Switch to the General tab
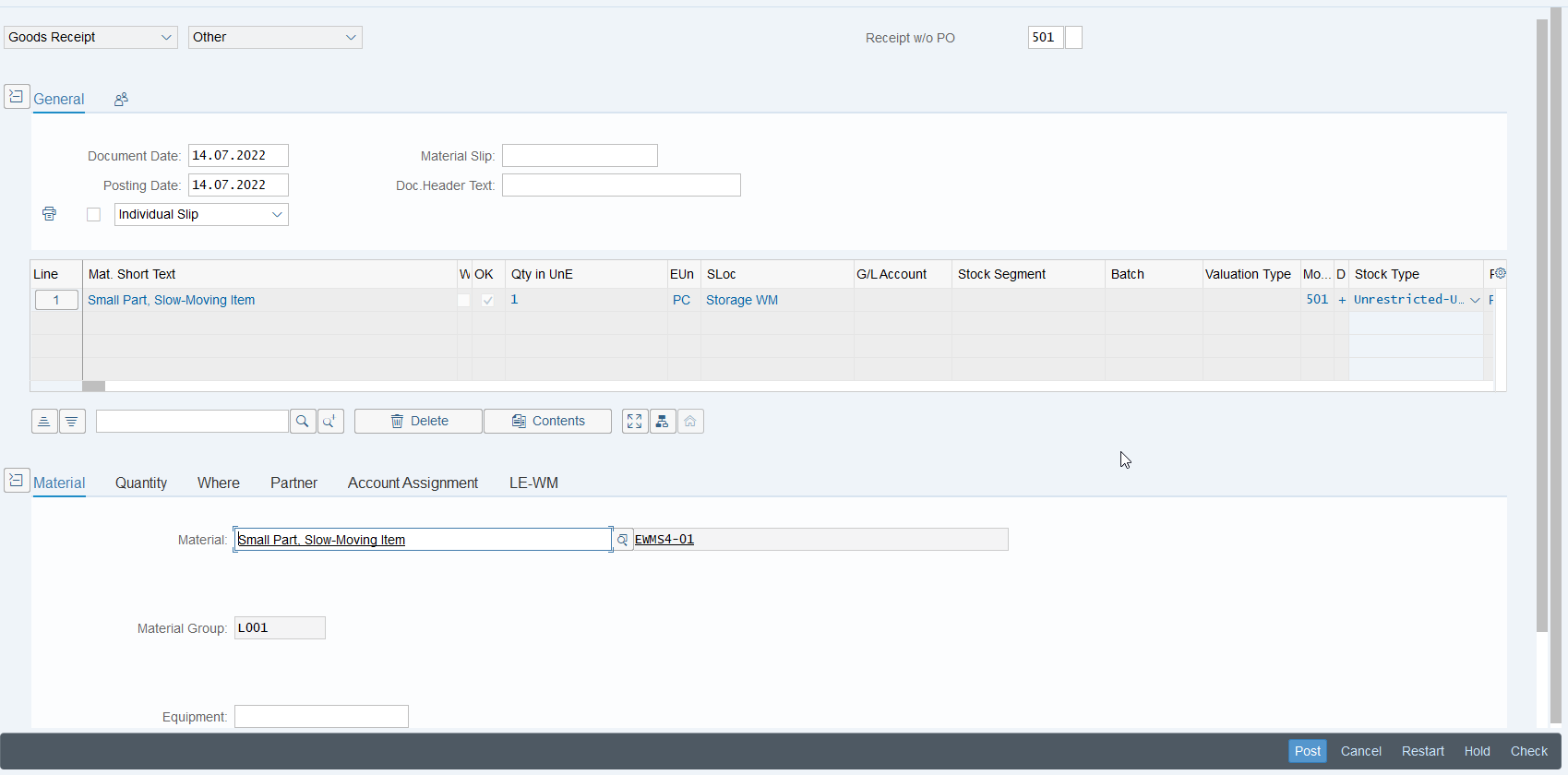Image resolution: width=1568 pixels, height=775 pixels. click(x=59, y=100)
